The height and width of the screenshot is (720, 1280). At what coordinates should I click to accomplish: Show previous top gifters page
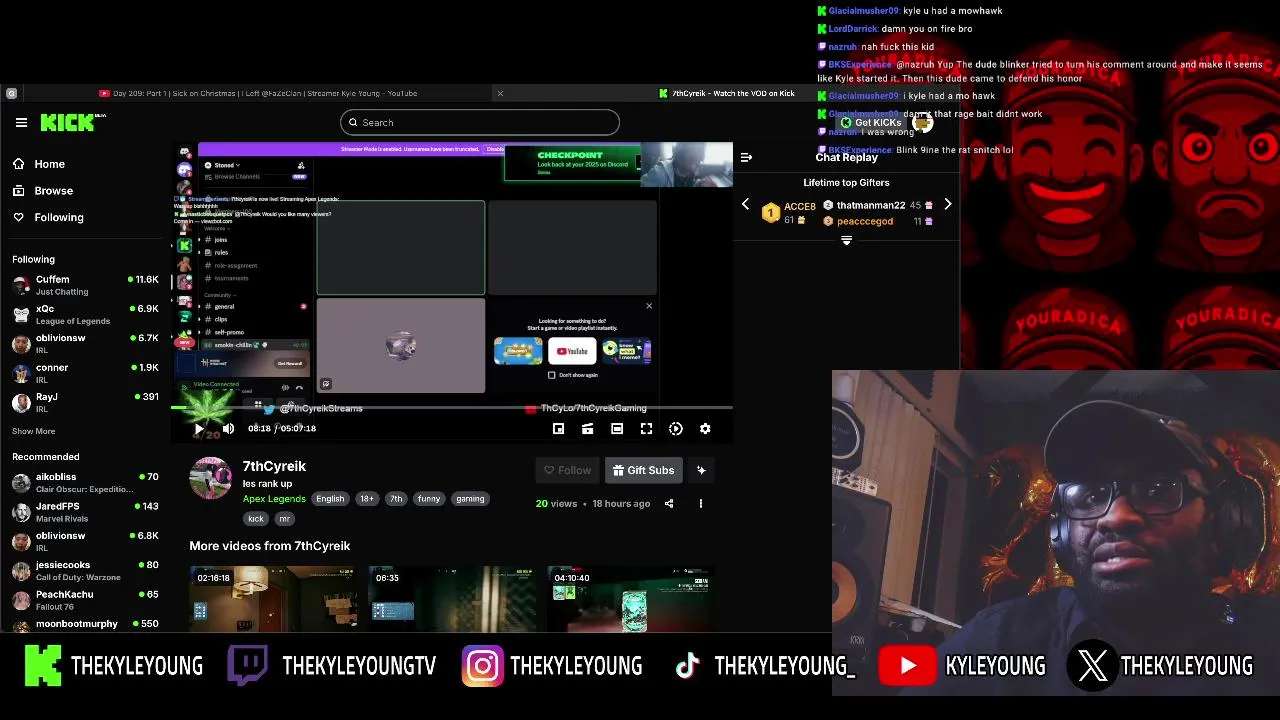[745, 205]
